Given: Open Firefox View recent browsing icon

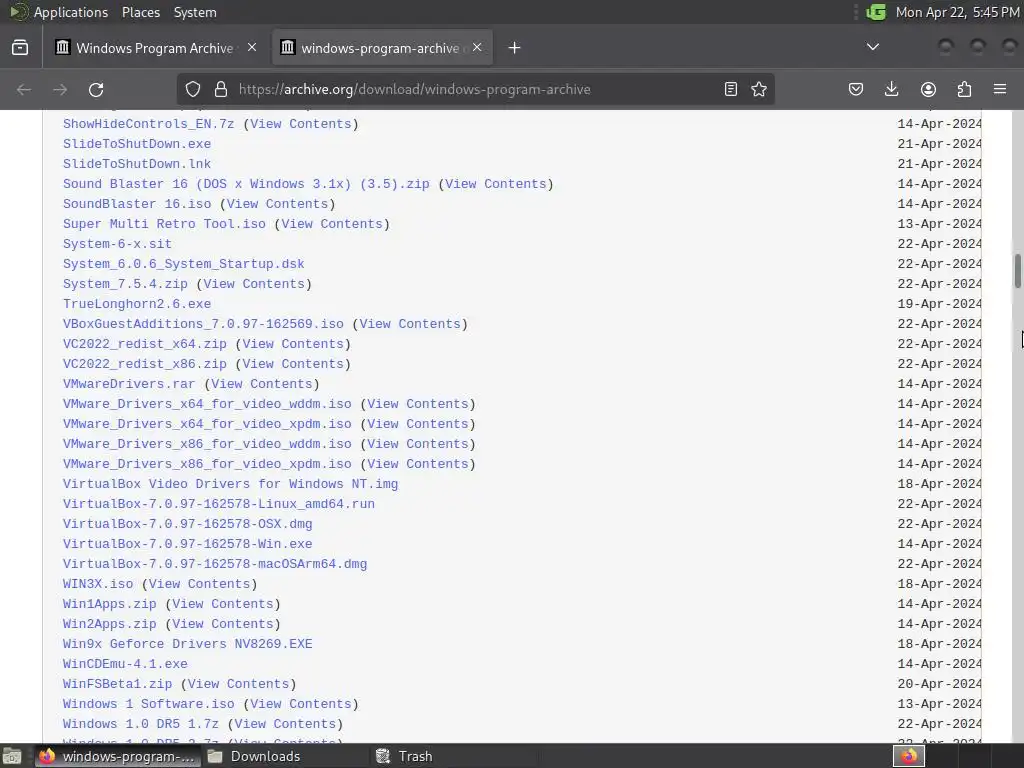Looking at the screenshot, I should click(x=20, y=48).
